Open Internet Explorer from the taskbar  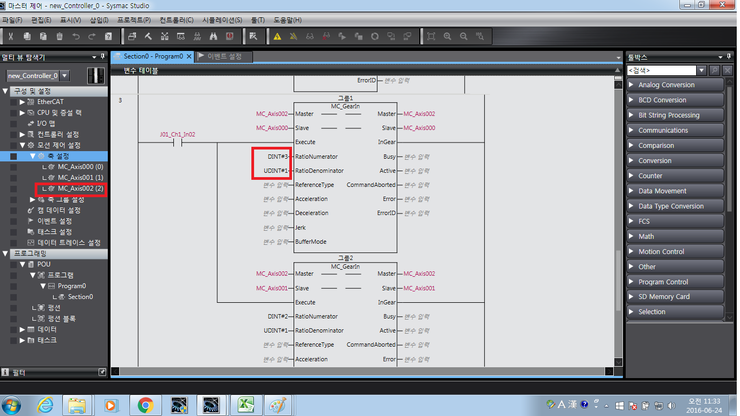pyautogui.click(x=45, y=405)
